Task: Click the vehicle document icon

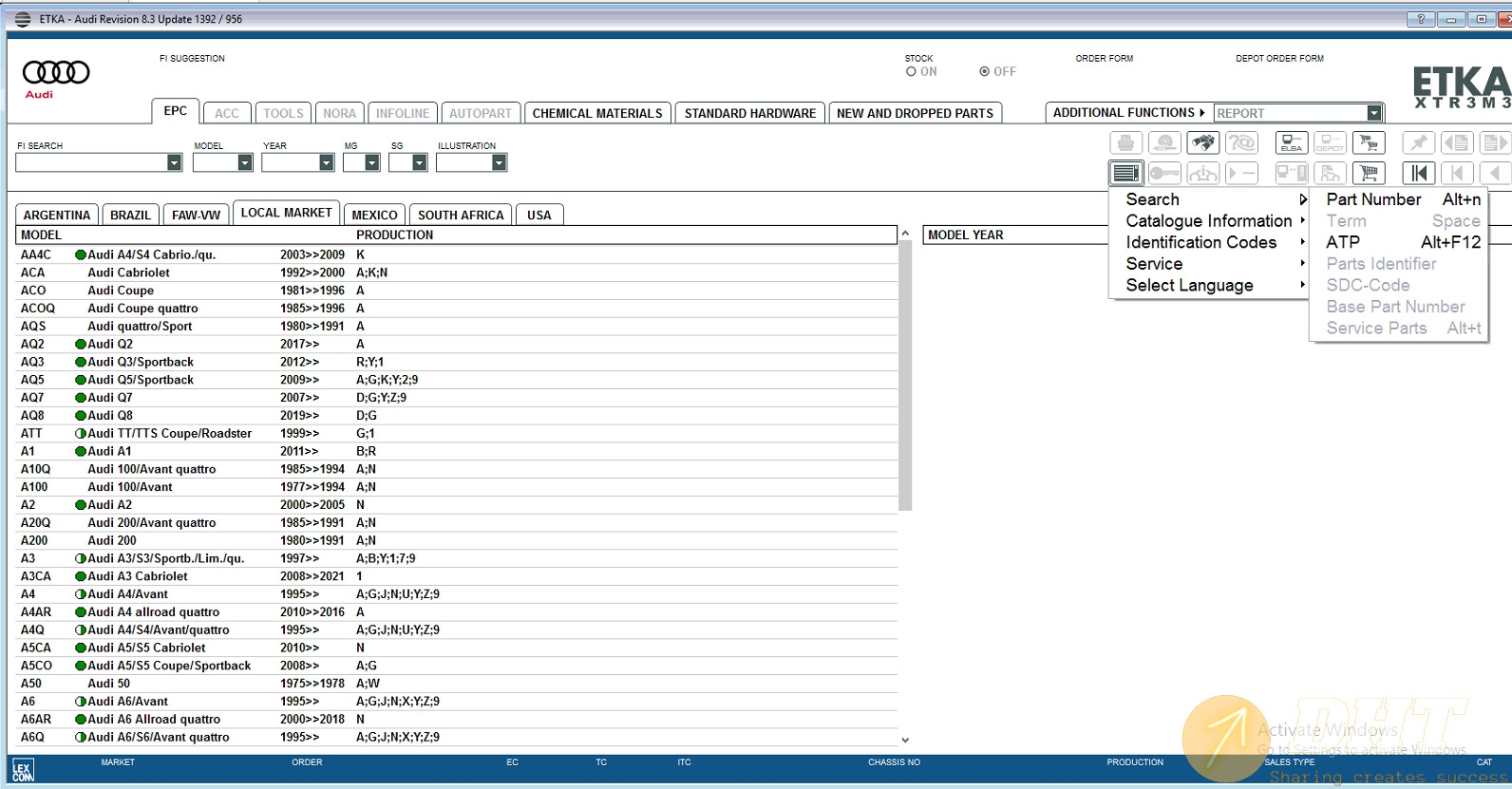Action: [x=1330, y=173]
